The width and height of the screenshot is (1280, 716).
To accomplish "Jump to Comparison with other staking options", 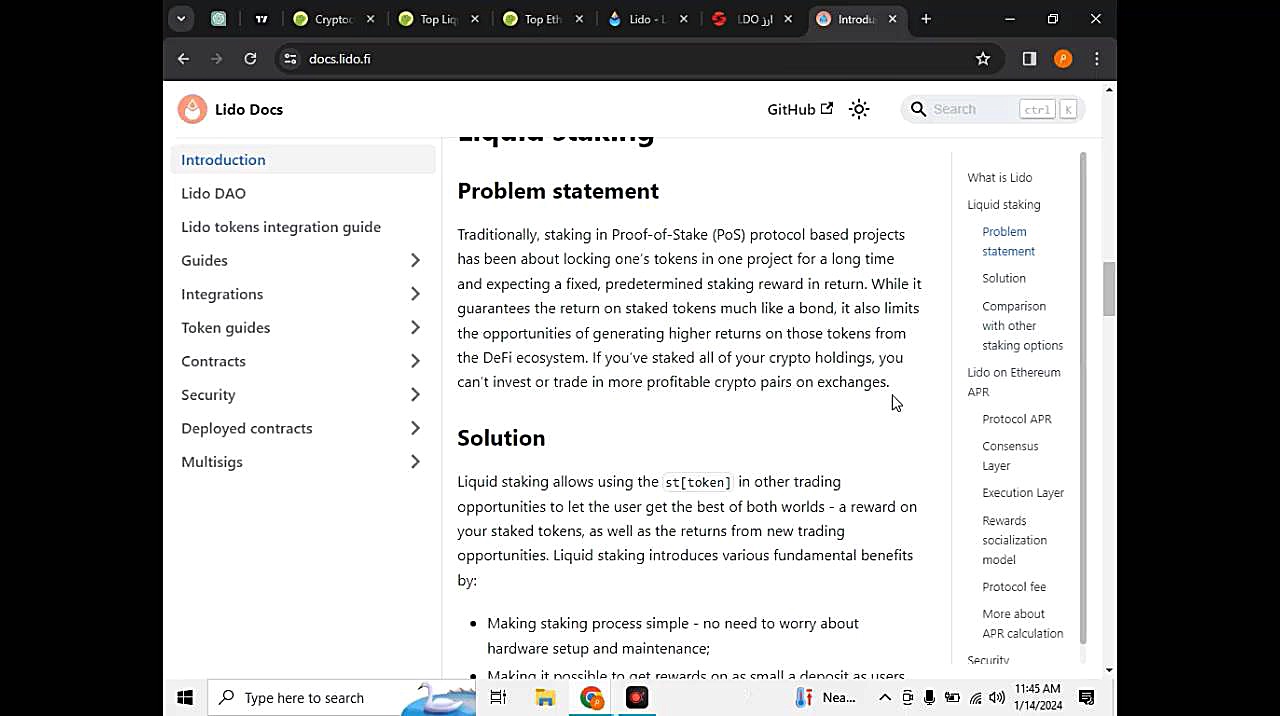I will [1022, 325].
